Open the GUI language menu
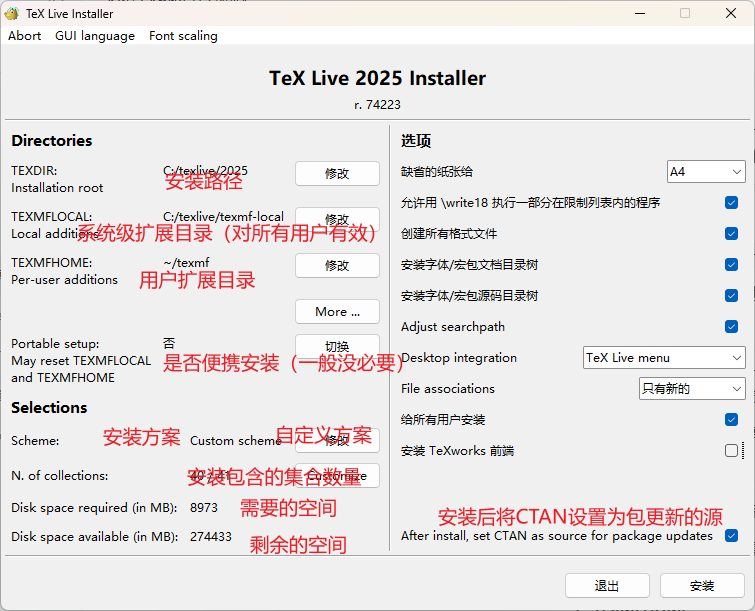This screenshot has height=611, width=755. [x=95, y=36]
